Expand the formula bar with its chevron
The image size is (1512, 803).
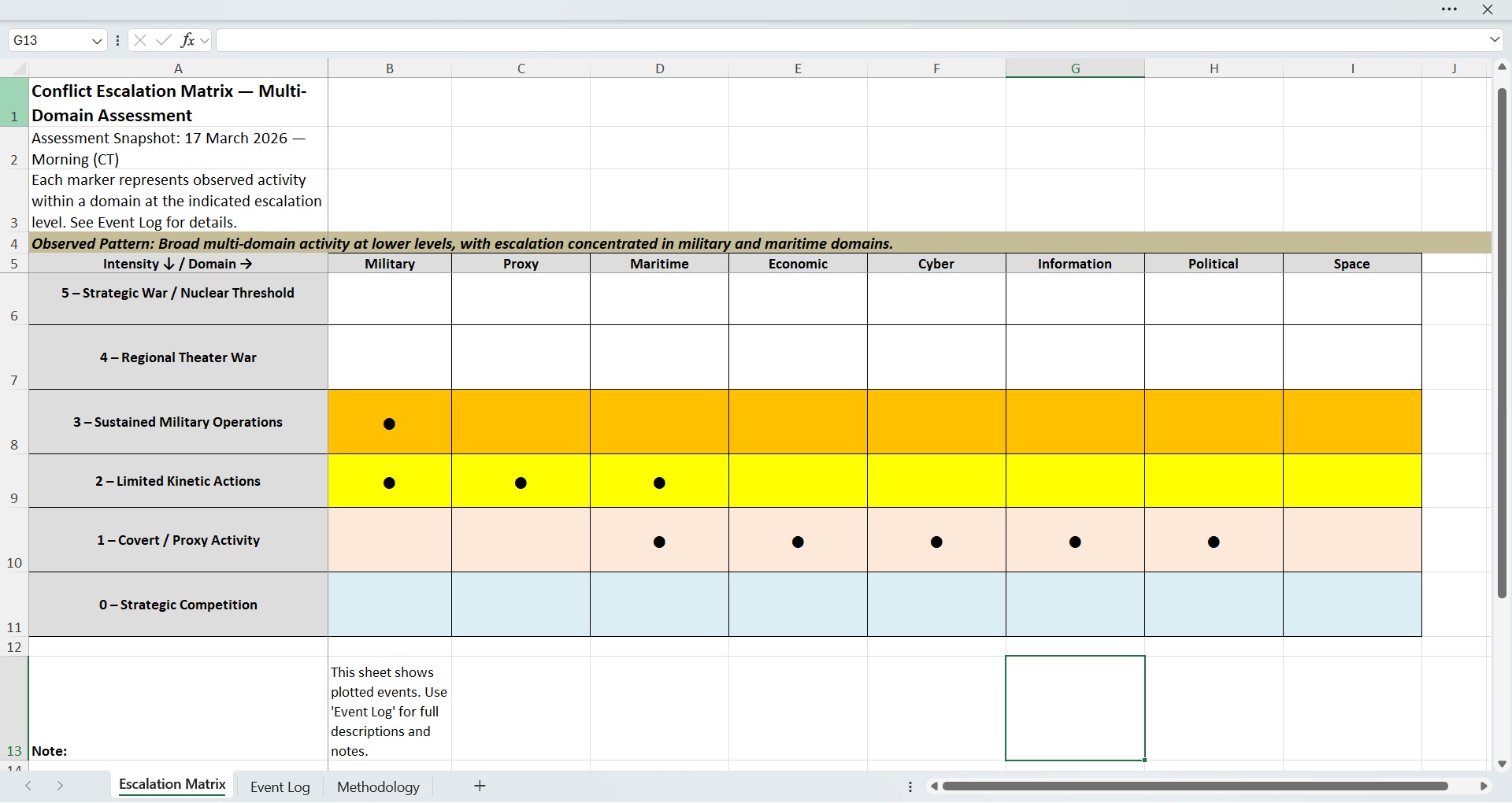pos(1494,39)
